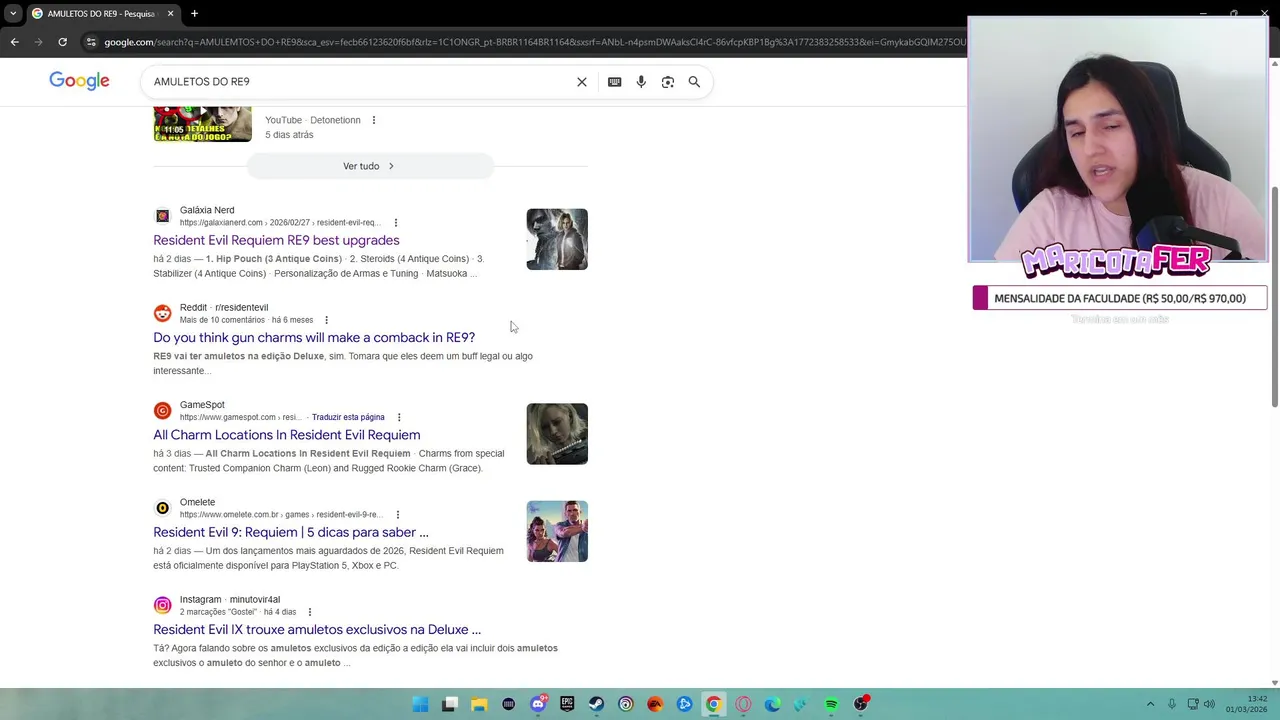This screenshot has width=1280, height=720.
Task: Open Resident Evil 9: Requiem 5 dicas link
Action: point(291,532)
